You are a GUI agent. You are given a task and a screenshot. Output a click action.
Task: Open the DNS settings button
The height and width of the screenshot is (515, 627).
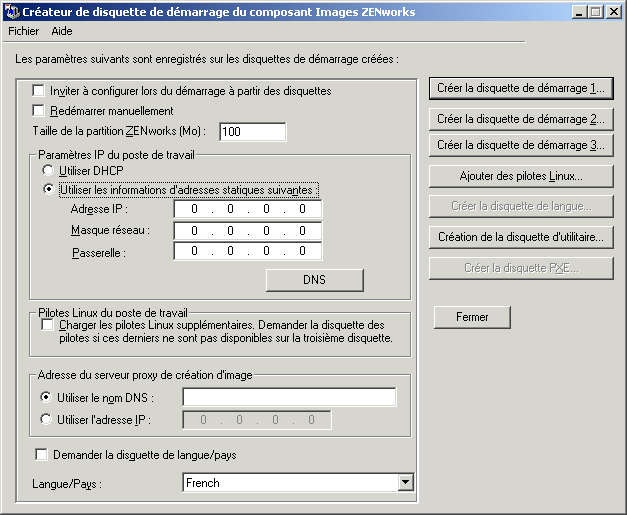[315, 280]
